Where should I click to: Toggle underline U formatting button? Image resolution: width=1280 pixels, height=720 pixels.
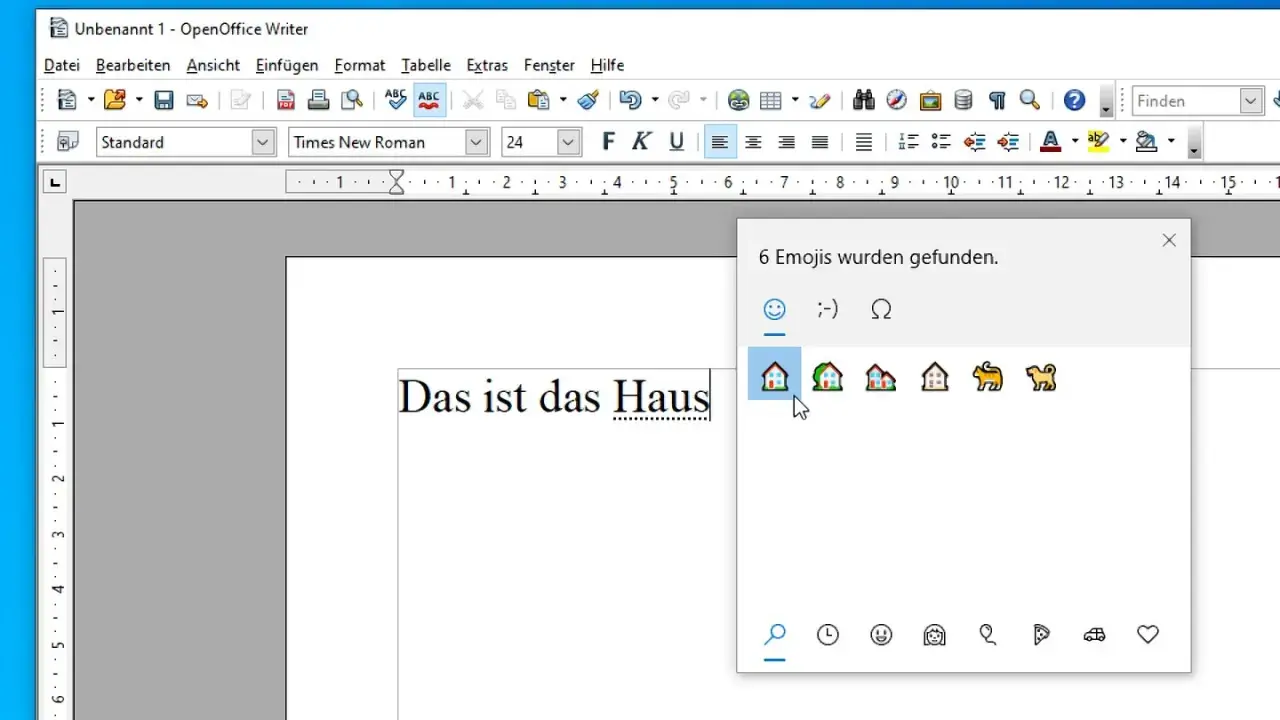pos(676,142)
